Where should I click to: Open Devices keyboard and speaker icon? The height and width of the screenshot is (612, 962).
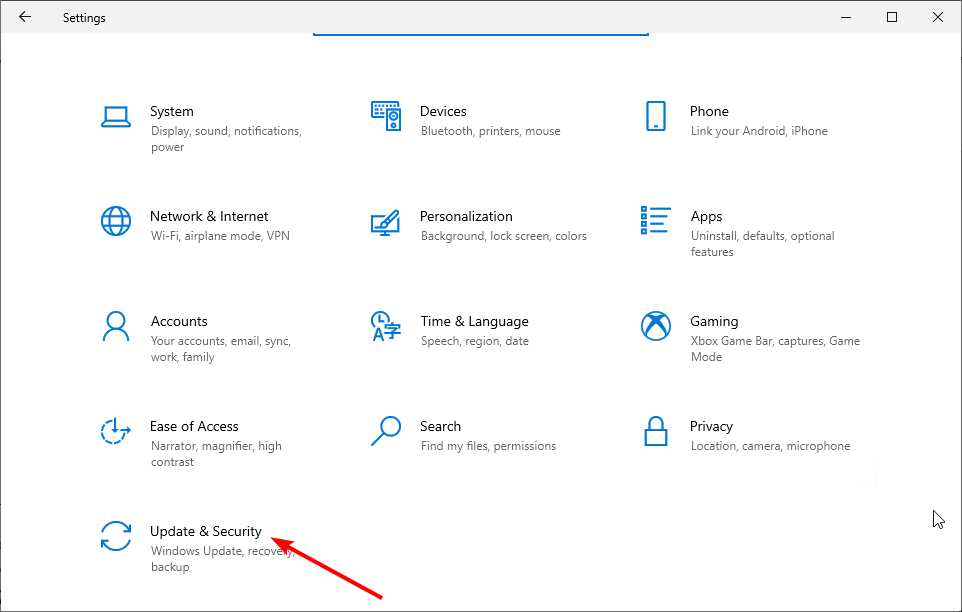click(385, 116)
